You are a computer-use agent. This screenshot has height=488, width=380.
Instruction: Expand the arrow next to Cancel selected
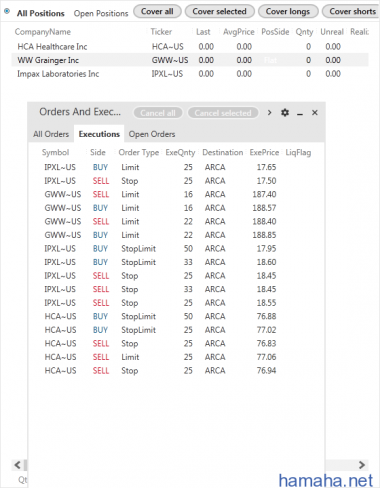pos(269,113)
